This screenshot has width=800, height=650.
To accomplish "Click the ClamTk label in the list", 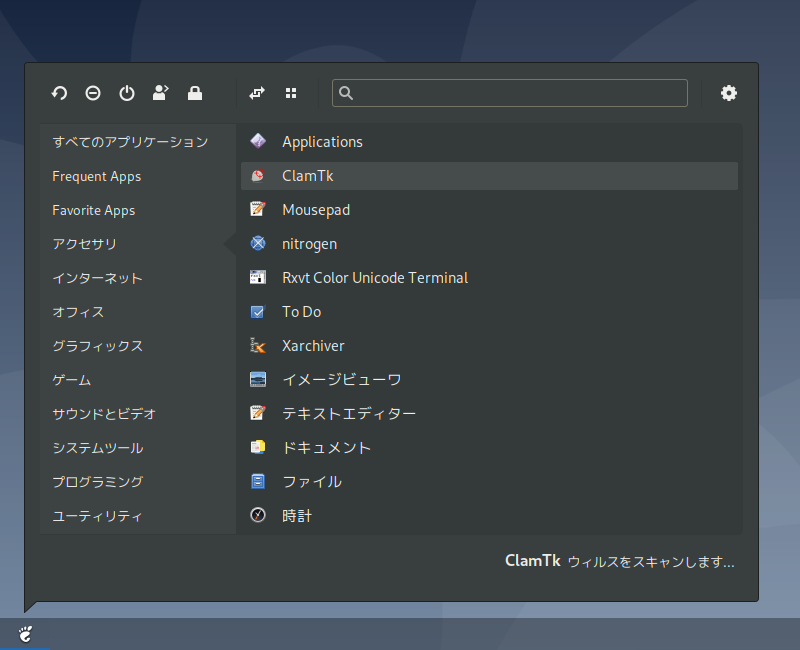I will point(308,176).
